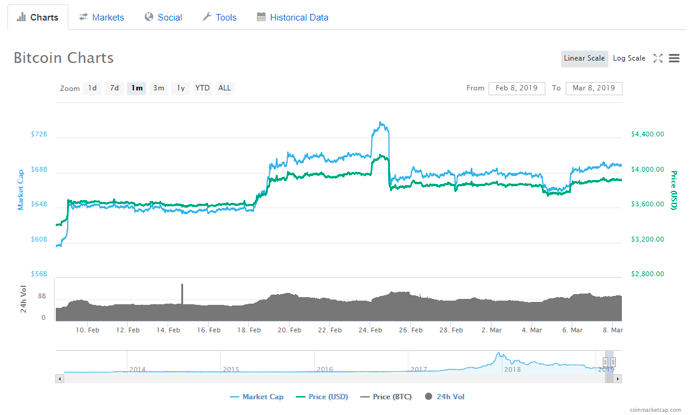
Task: Click the Tools wrench icon
Action: pyautogui.click(x=207, y=17)
